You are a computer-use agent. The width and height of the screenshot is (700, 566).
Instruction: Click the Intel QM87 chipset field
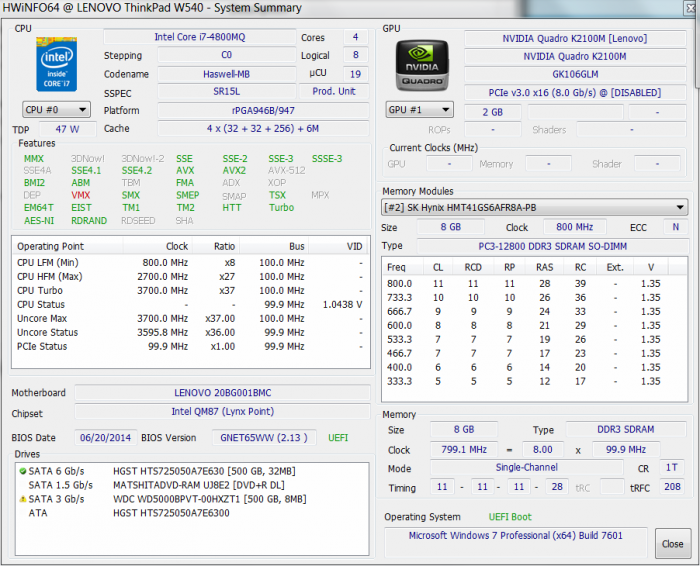pos(222,412)
